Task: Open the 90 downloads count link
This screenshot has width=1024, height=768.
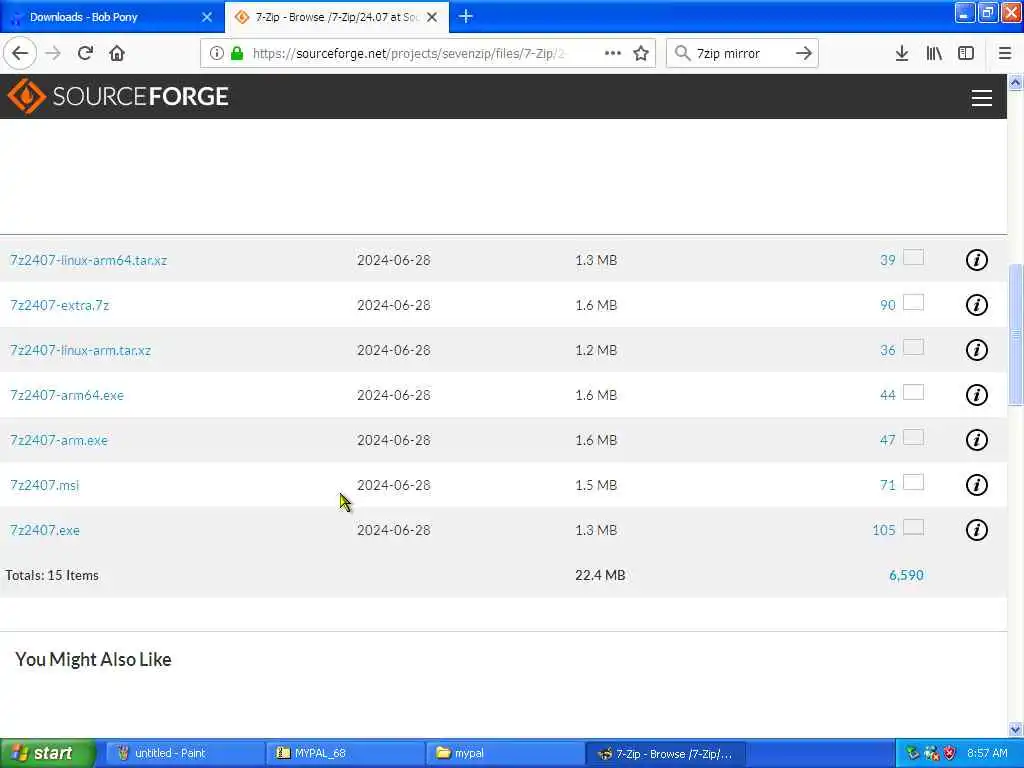Action: pyautogui.click(x=888, y=305)
